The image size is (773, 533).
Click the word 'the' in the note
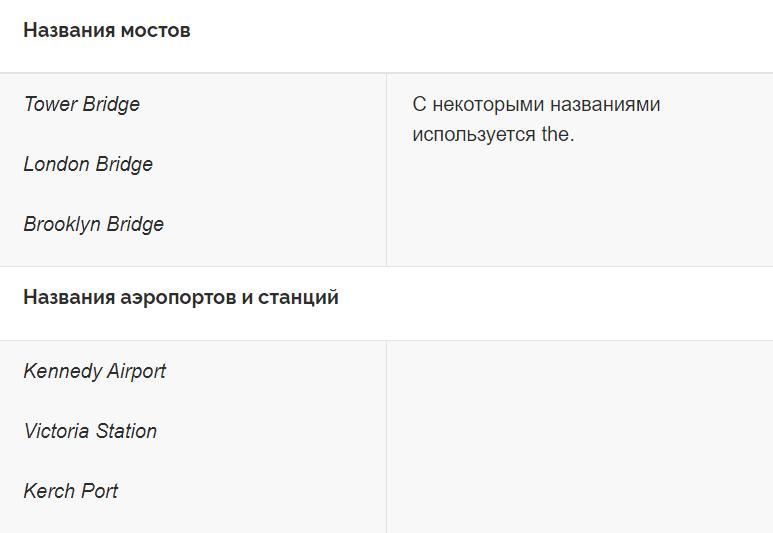(x=555, y=134)
